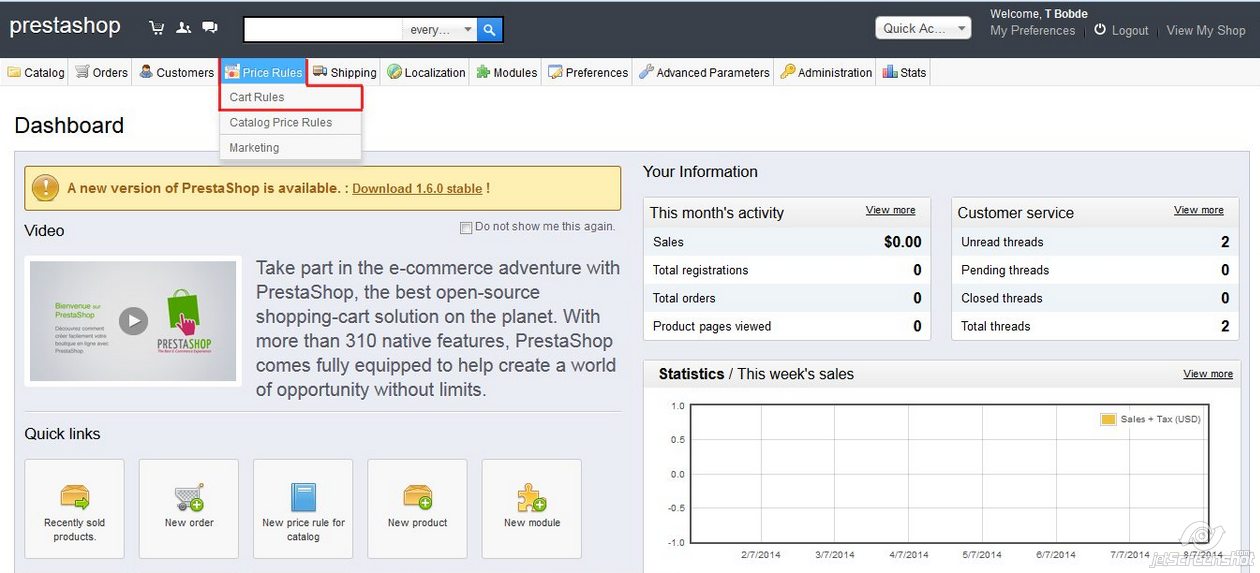Screen dimensions: 1260x573
Task: Click the New order cart icon
Action: coord(189,496)
